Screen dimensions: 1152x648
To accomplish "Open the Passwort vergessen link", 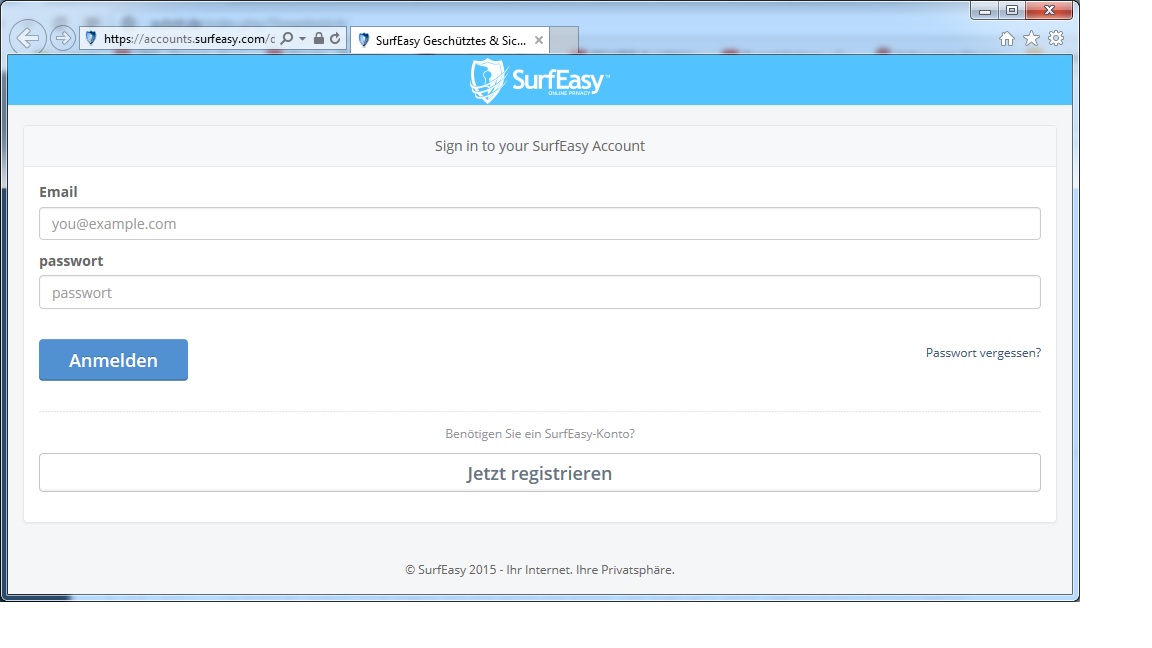I will pyautogui.click(x=983, y=353).
